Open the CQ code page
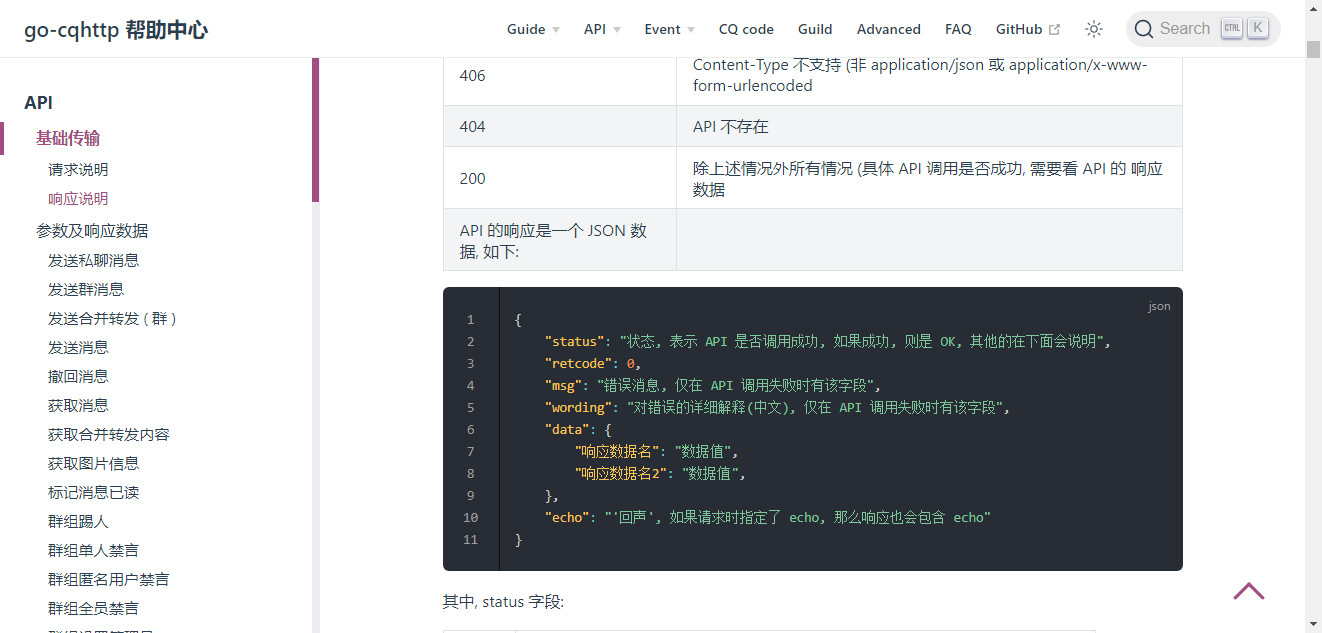The image size is (1322, 633). pos(746,29)
